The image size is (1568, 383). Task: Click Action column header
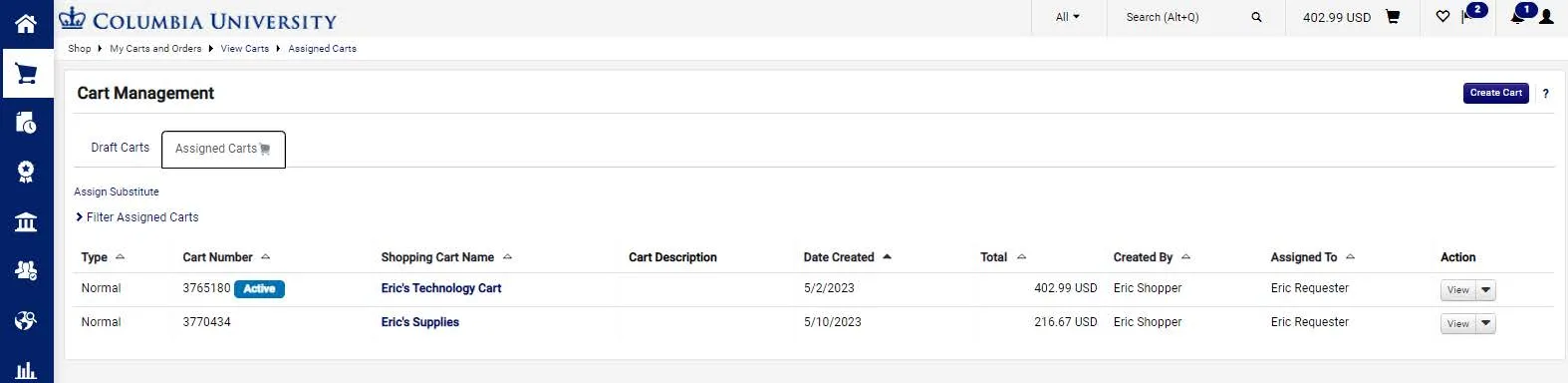point(1457,257)
